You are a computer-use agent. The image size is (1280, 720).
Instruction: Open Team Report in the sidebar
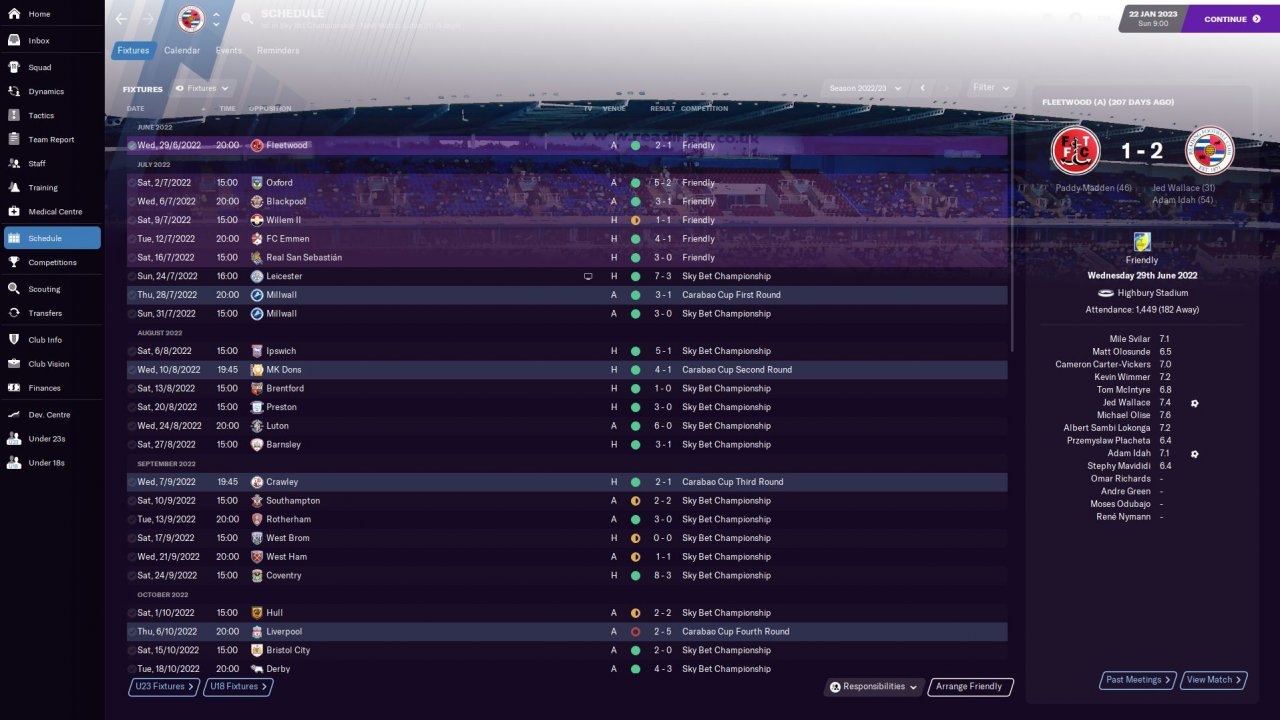click(52, 140)
